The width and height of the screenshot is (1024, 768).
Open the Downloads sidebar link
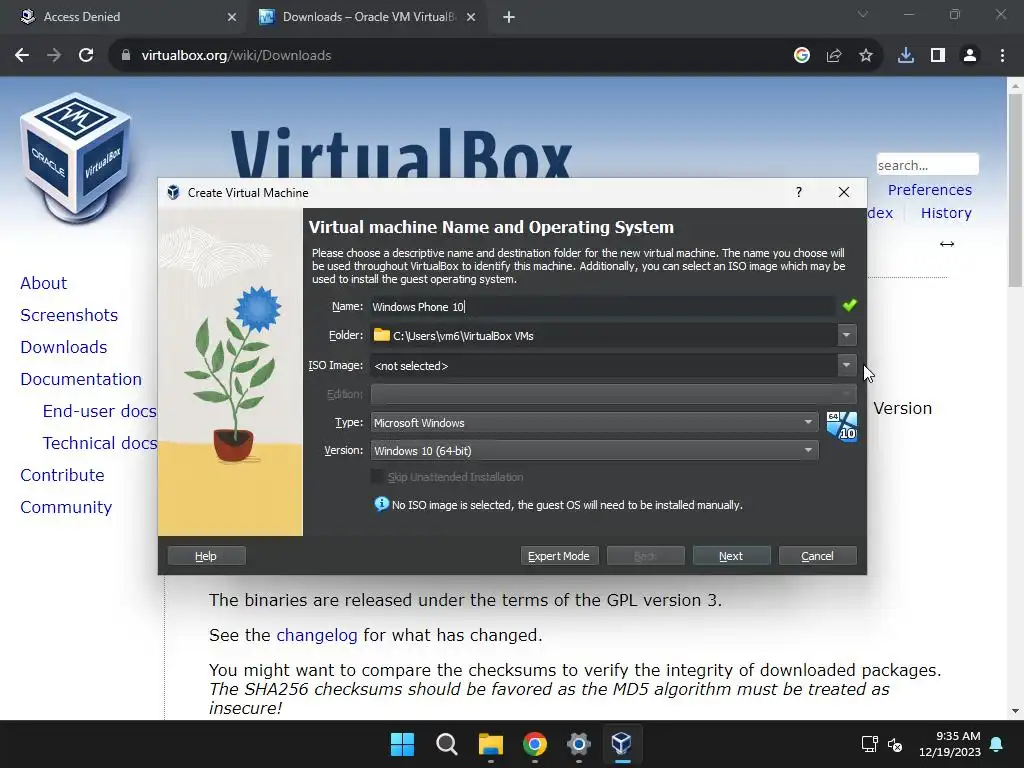(63, 347)
